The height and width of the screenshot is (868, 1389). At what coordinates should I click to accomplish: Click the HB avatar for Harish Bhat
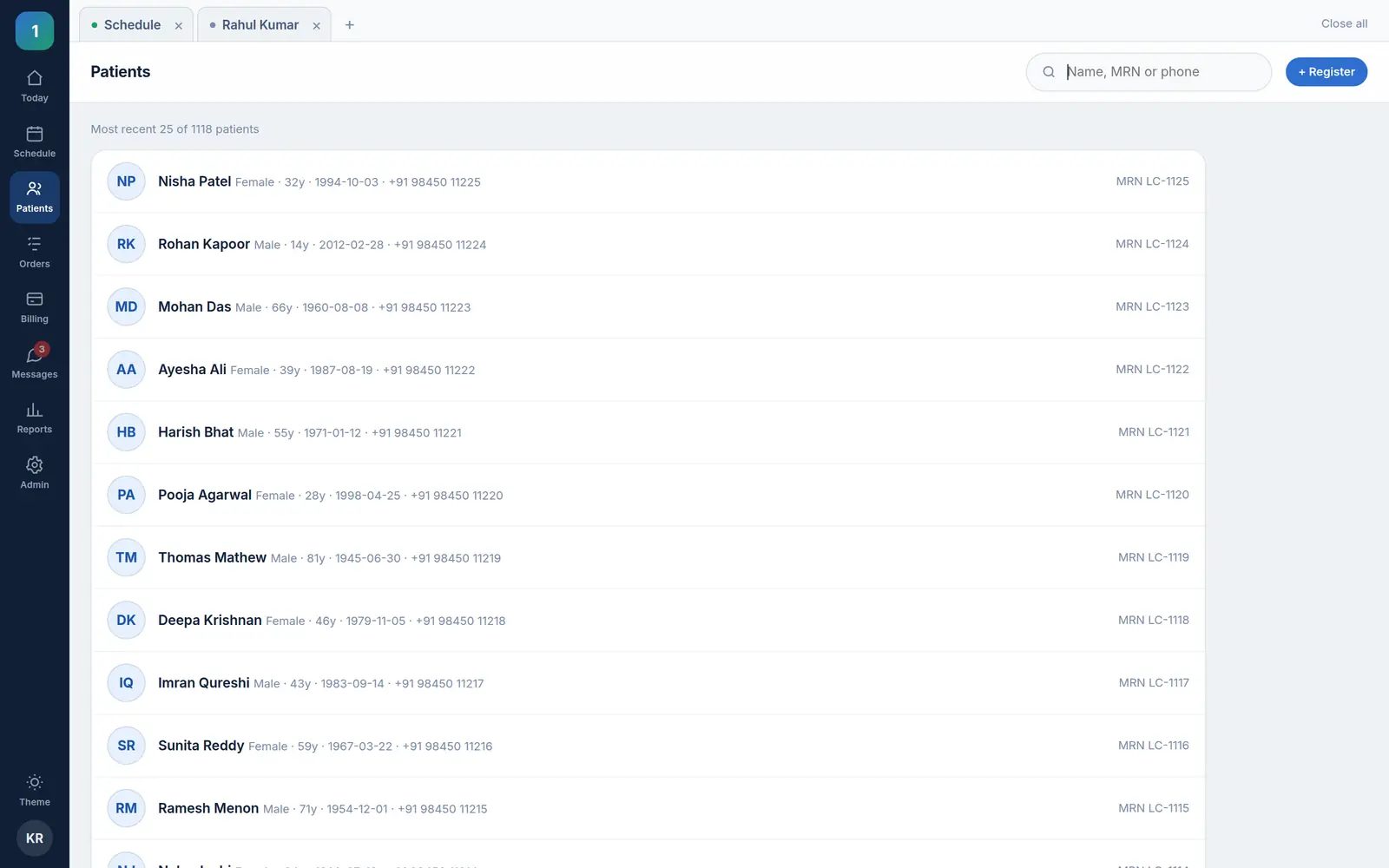[126, 432]
